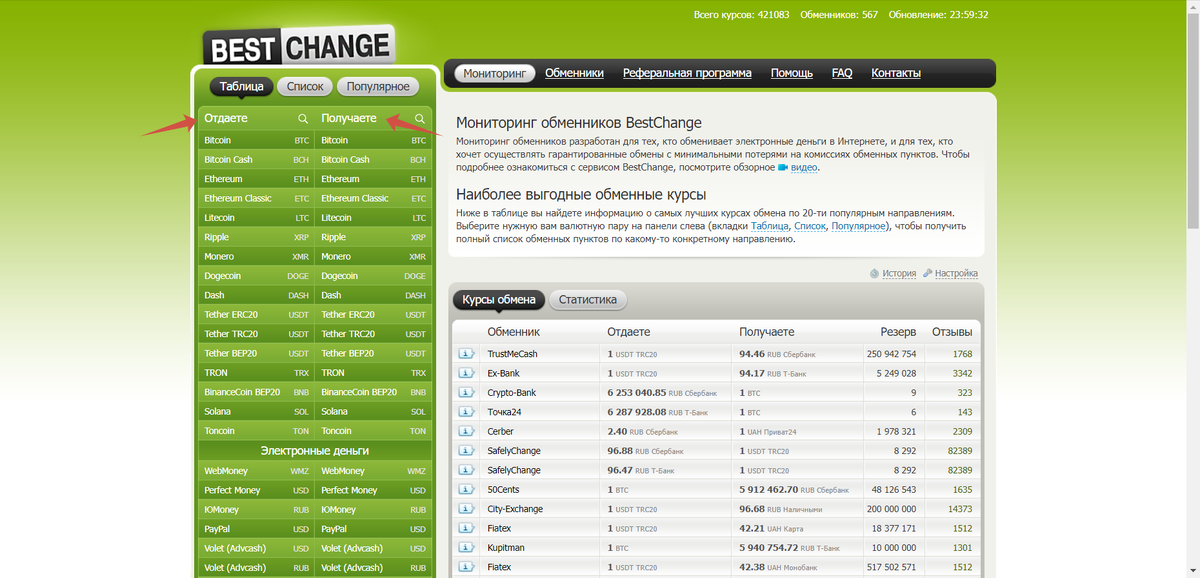
Task: Open FAQ in the top menu
Action: click(842, 73)
